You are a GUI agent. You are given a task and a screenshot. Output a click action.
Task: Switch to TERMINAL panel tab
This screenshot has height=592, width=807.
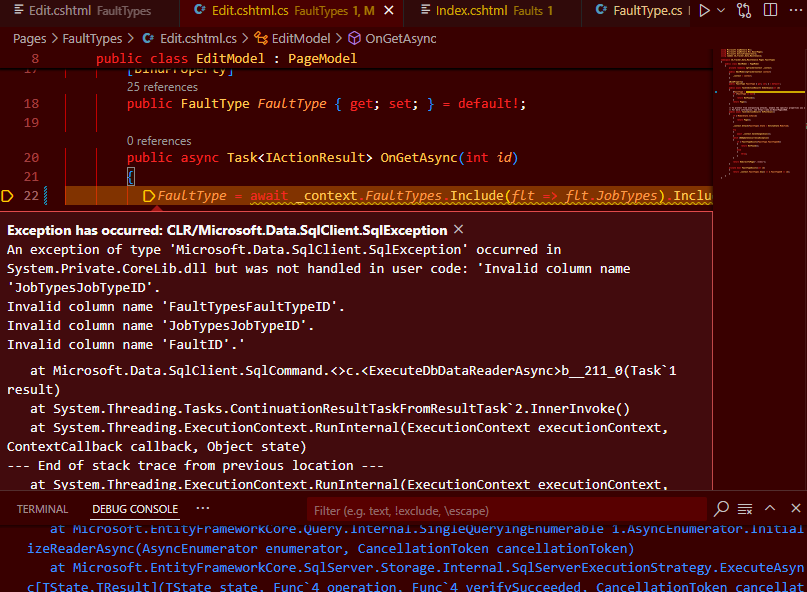[x=42, y=509]
